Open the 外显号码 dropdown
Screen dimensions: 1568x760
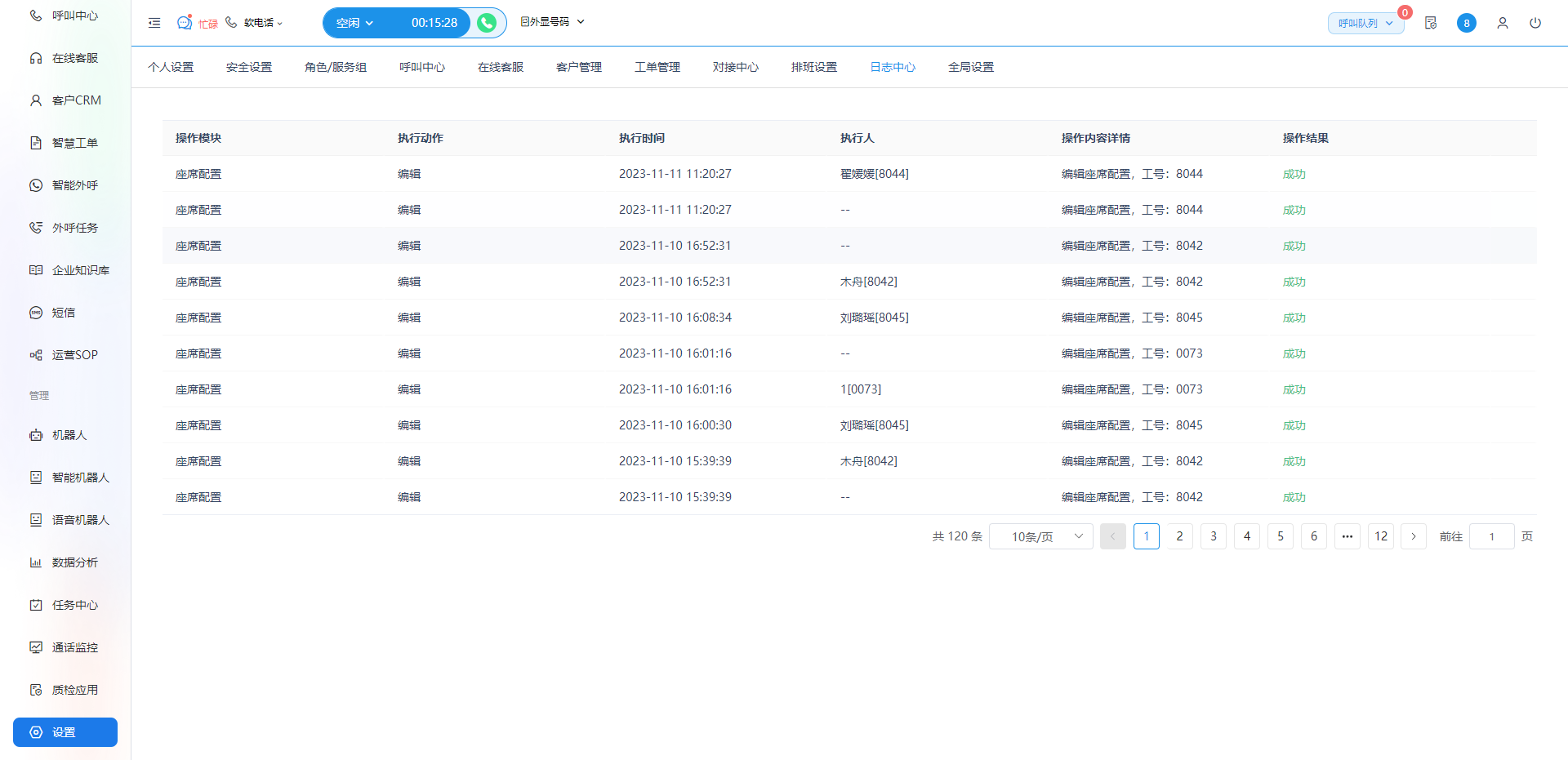point(553,22)
